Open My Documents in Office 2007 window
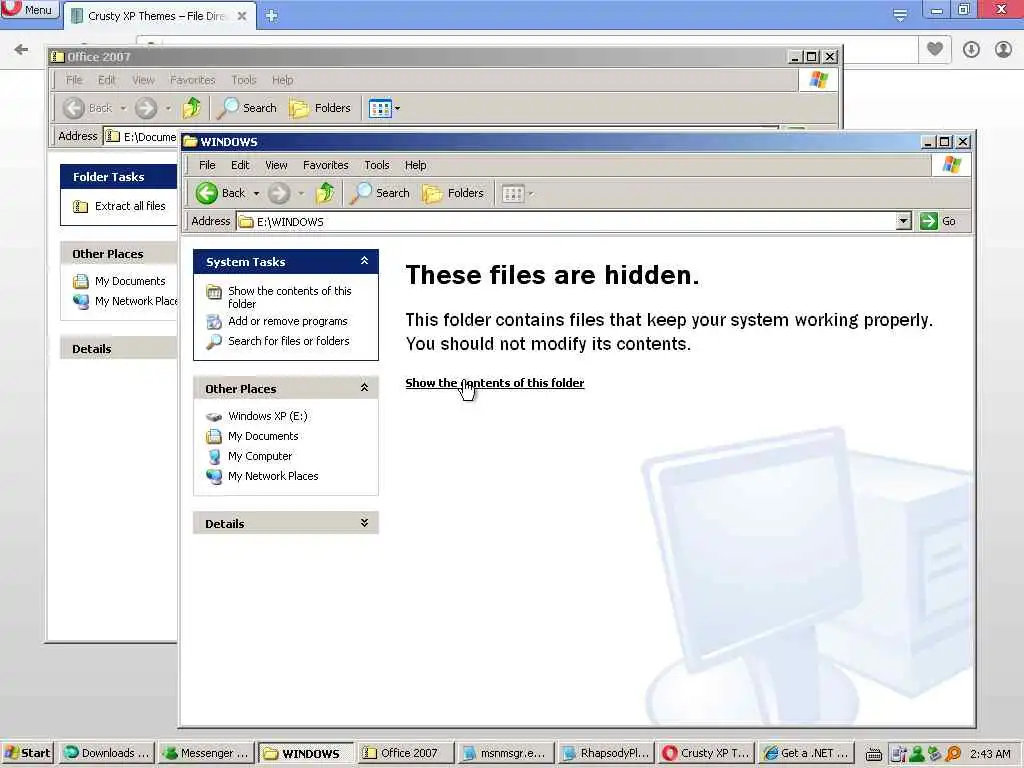This screenshot has height=768, width=1024. click(x=130, y=281)
